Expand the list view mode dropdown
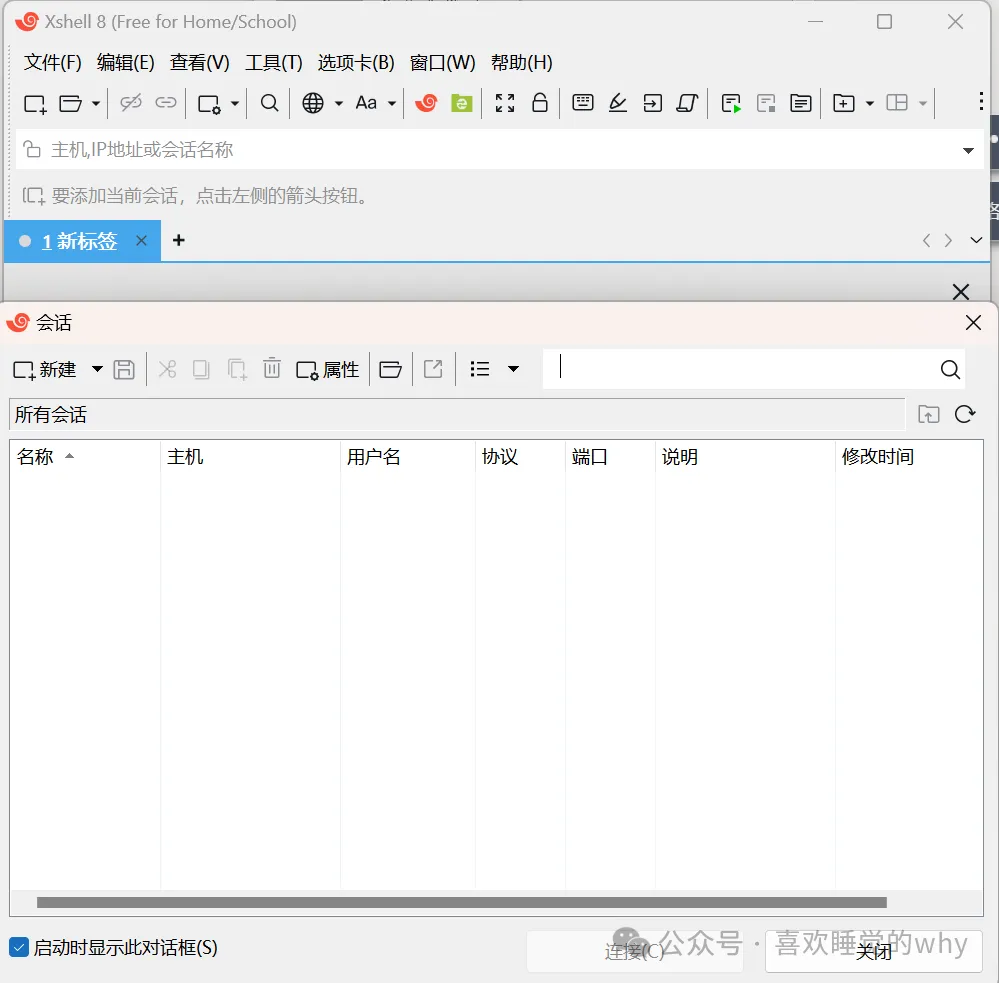 (x=513, y=369)
